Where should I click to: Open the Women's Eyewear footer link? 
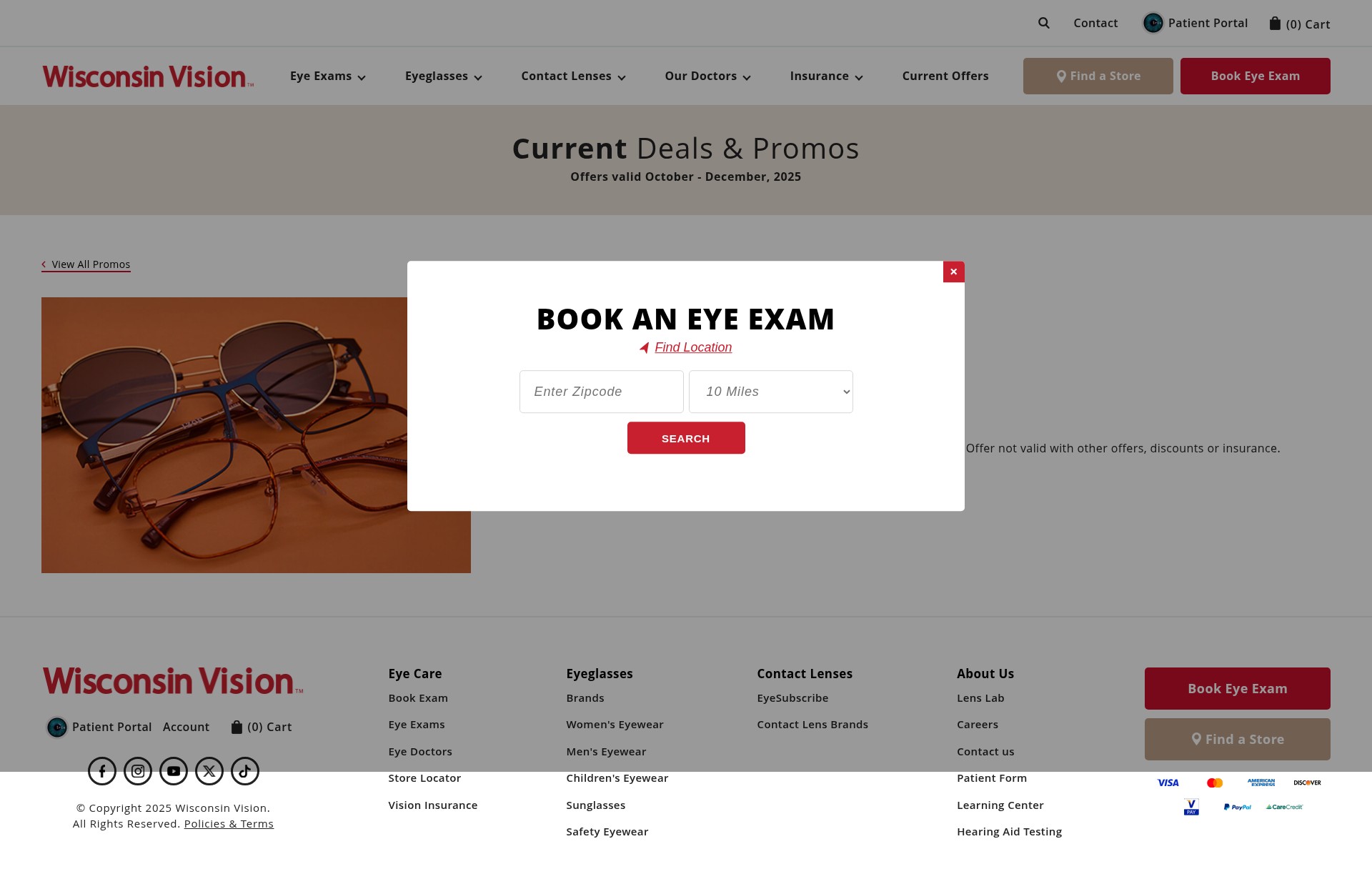tap(615, 725)
